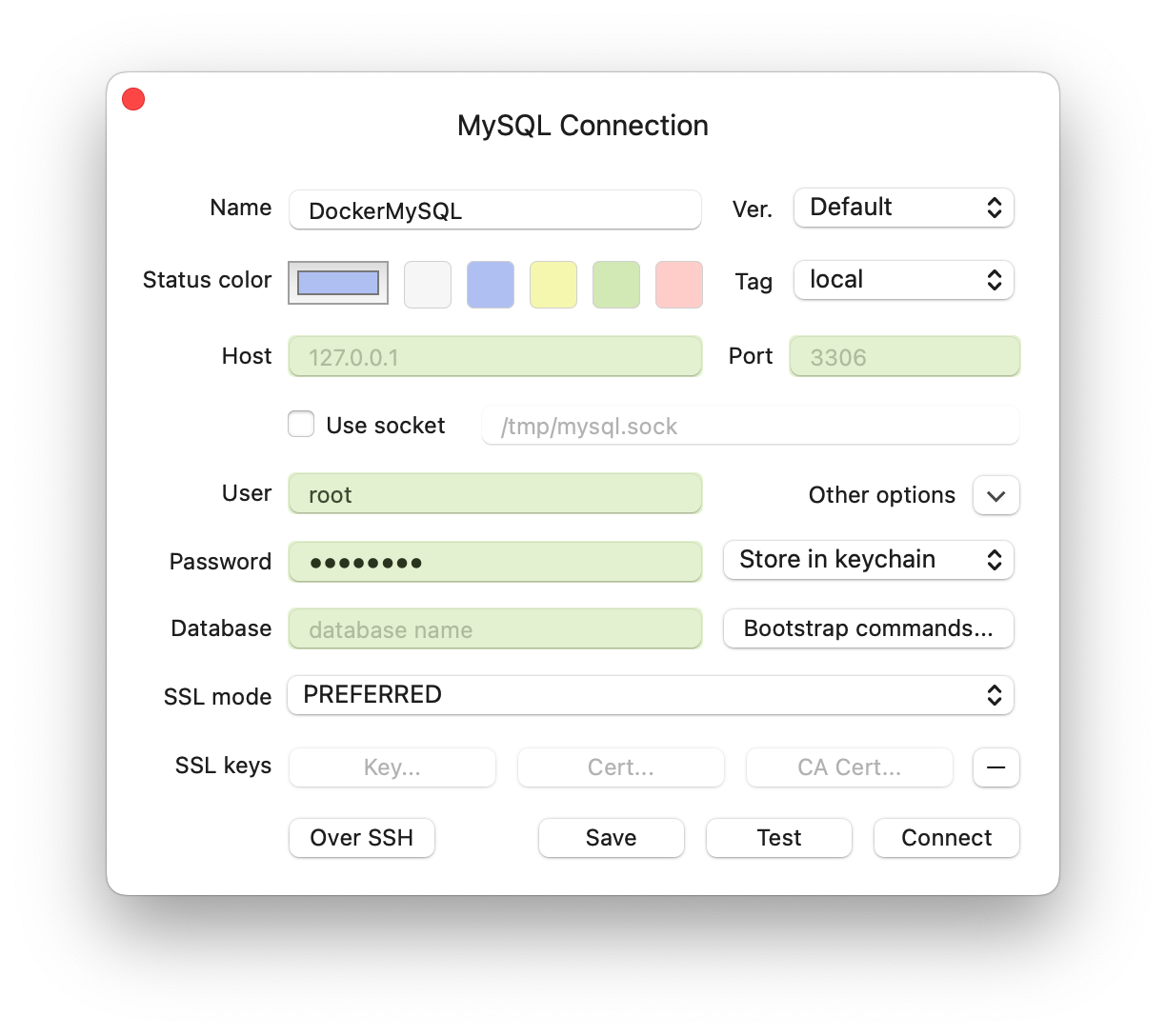Open the Tag local dropdown
The height and width of the screenshot is (1036, 1166).
903,280
